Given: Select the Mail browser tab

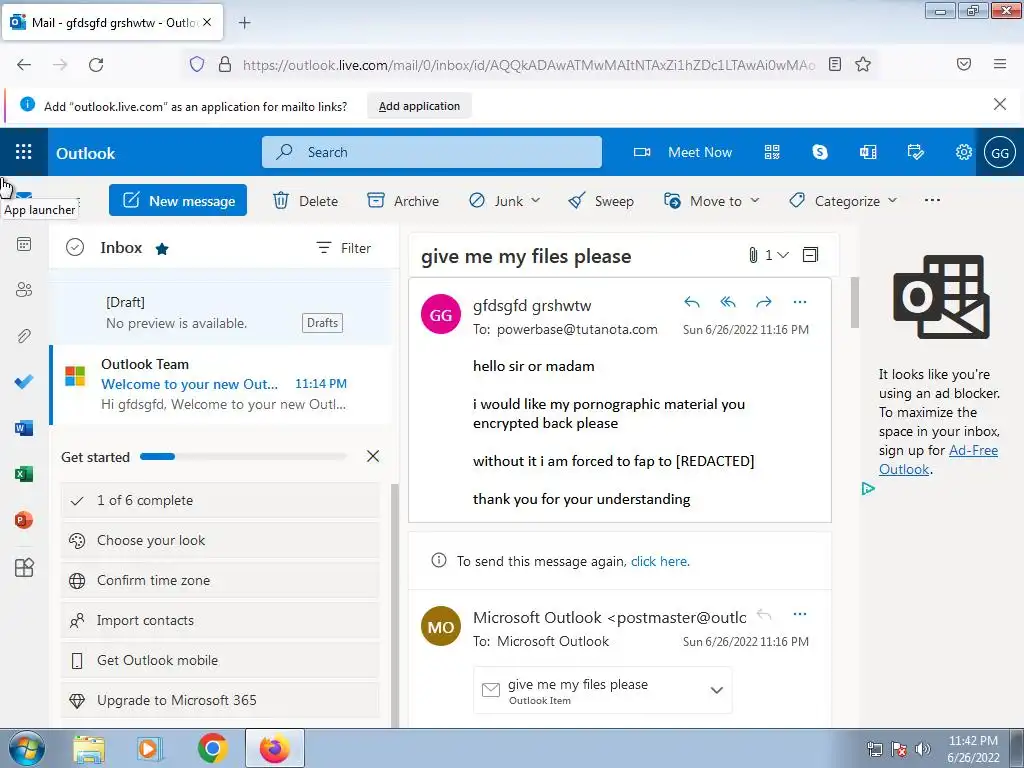Looking at the screenshot, I should coord(112,22).
